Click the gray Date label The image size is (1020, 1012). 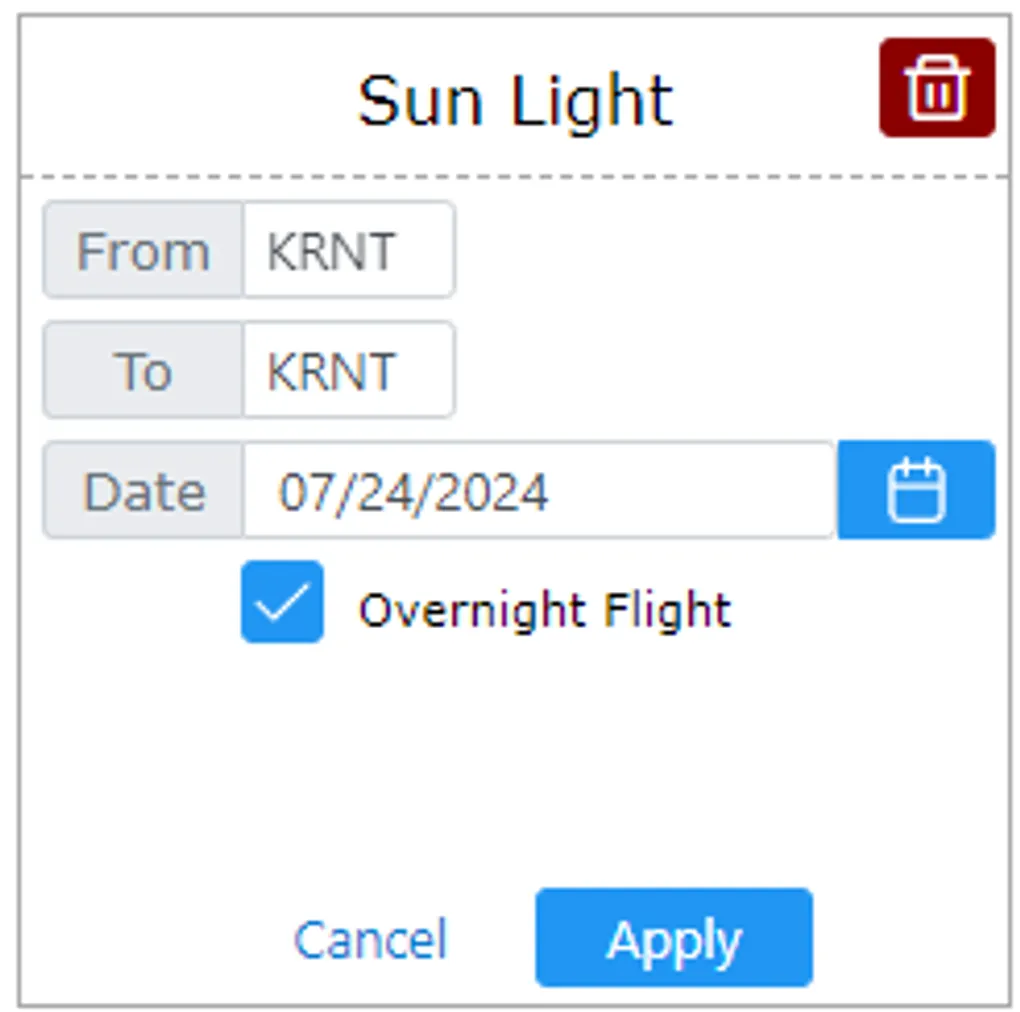click(143, 491)
